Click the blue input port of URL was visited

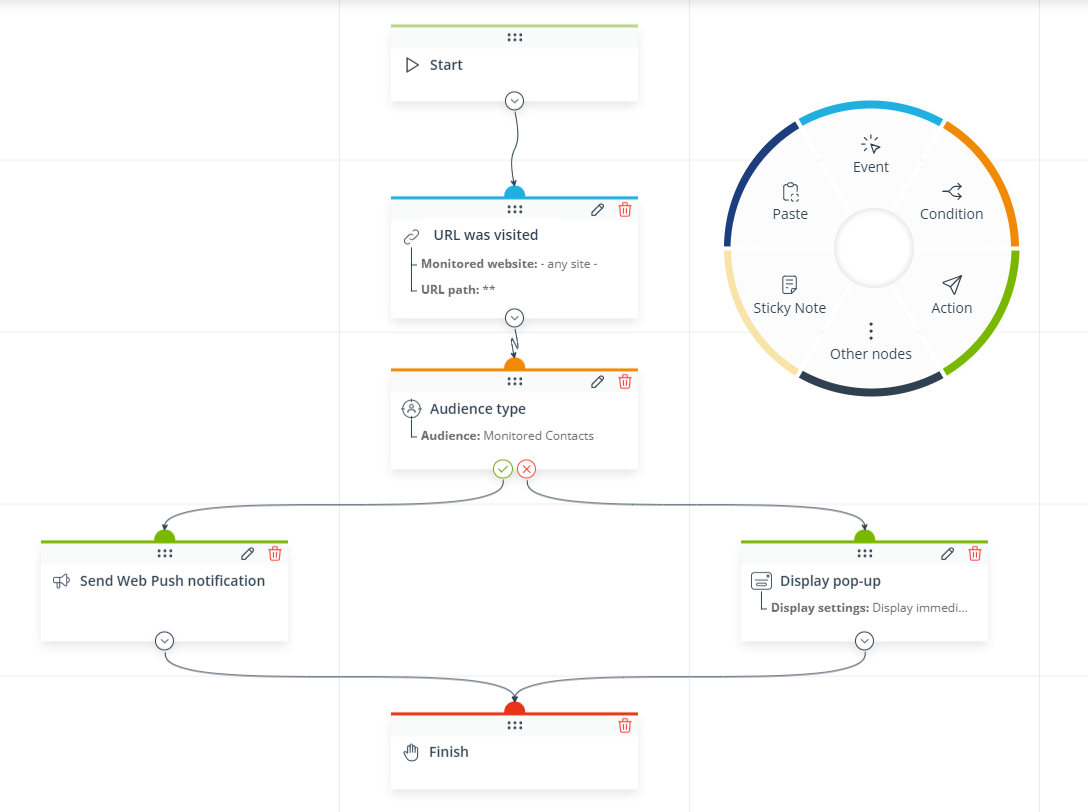[514, 192]
